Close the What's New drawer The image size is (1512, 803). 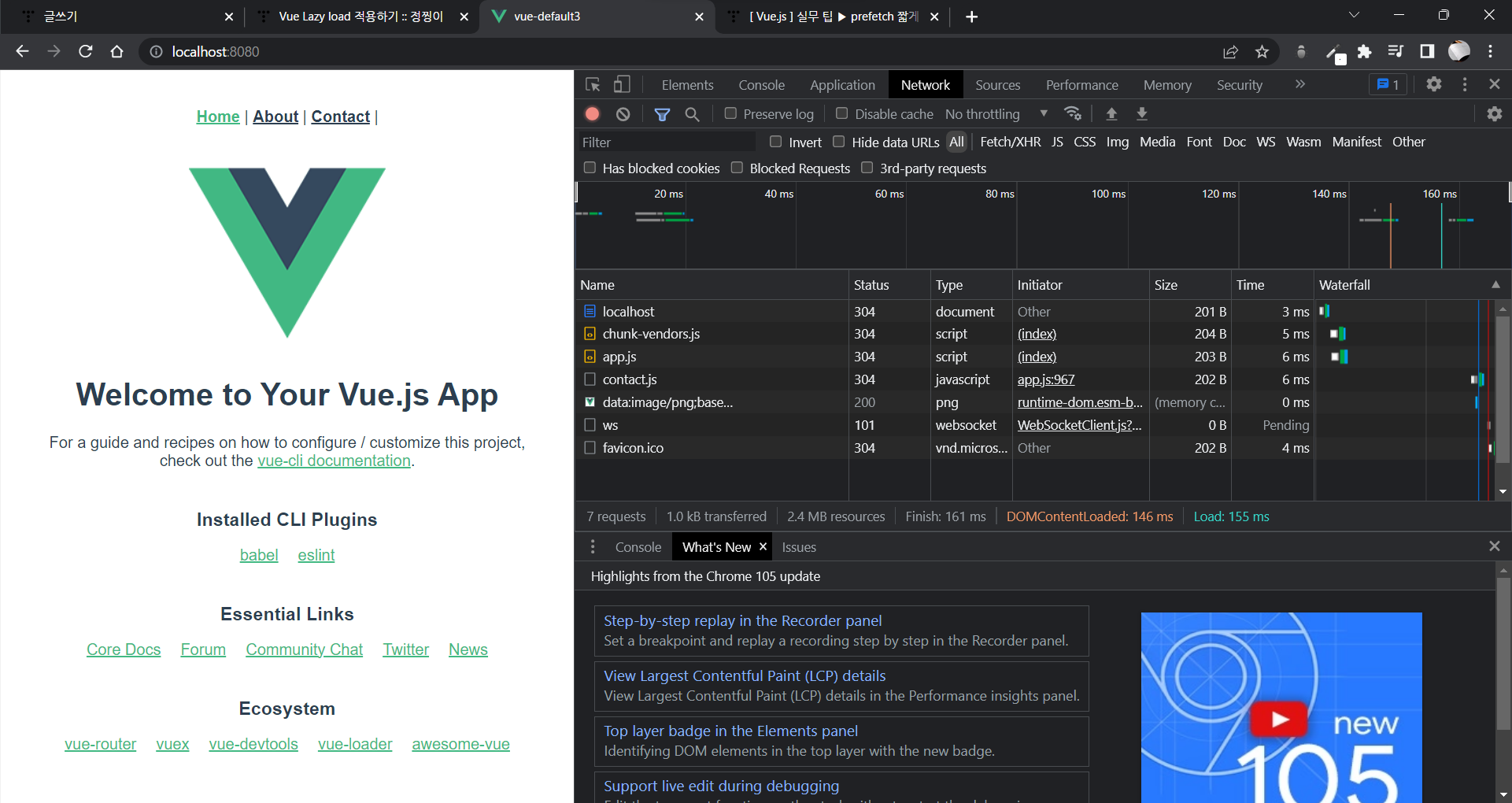coord(1494,546)
